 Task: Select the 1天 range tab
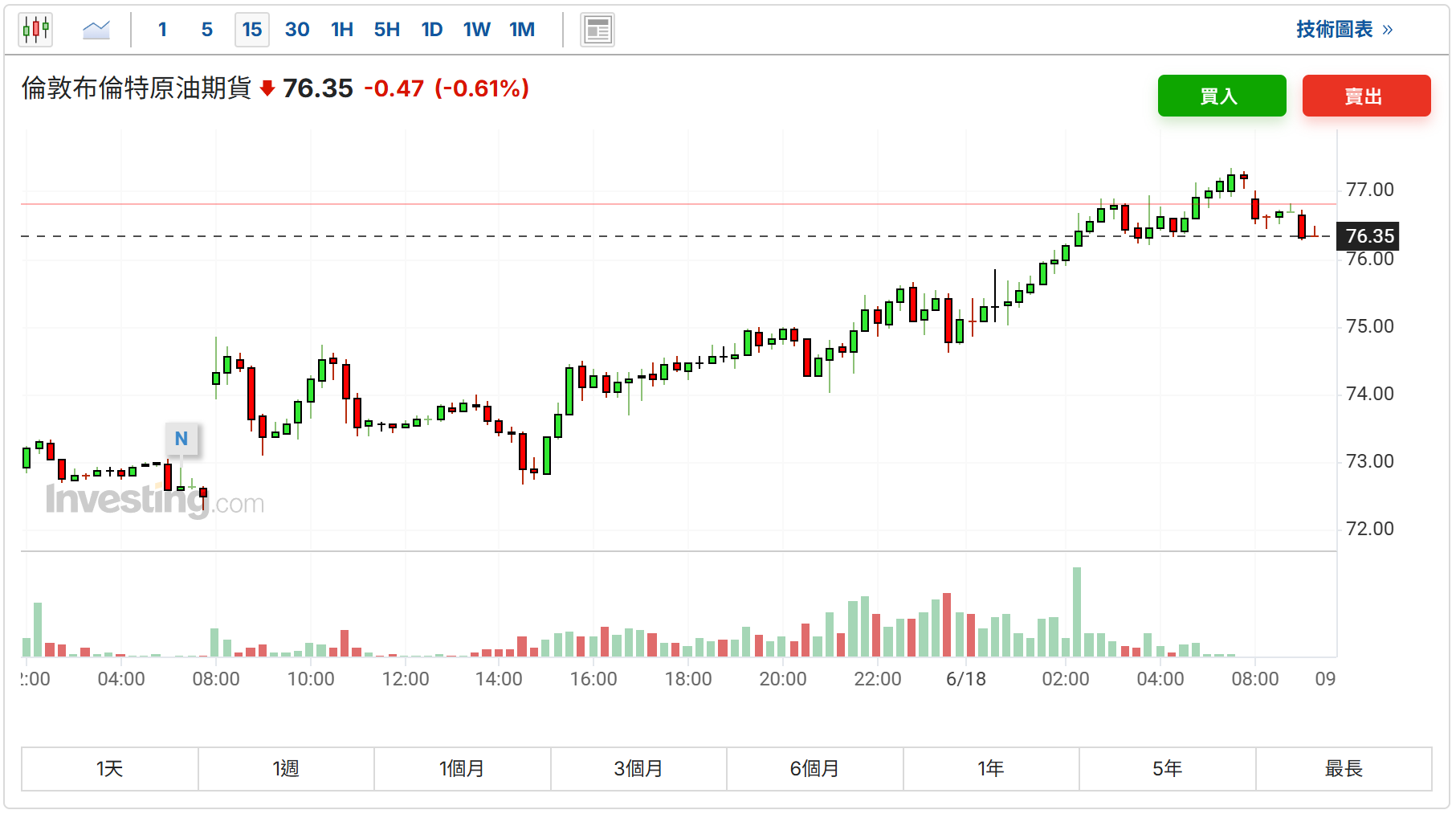[x=110, y=769]
